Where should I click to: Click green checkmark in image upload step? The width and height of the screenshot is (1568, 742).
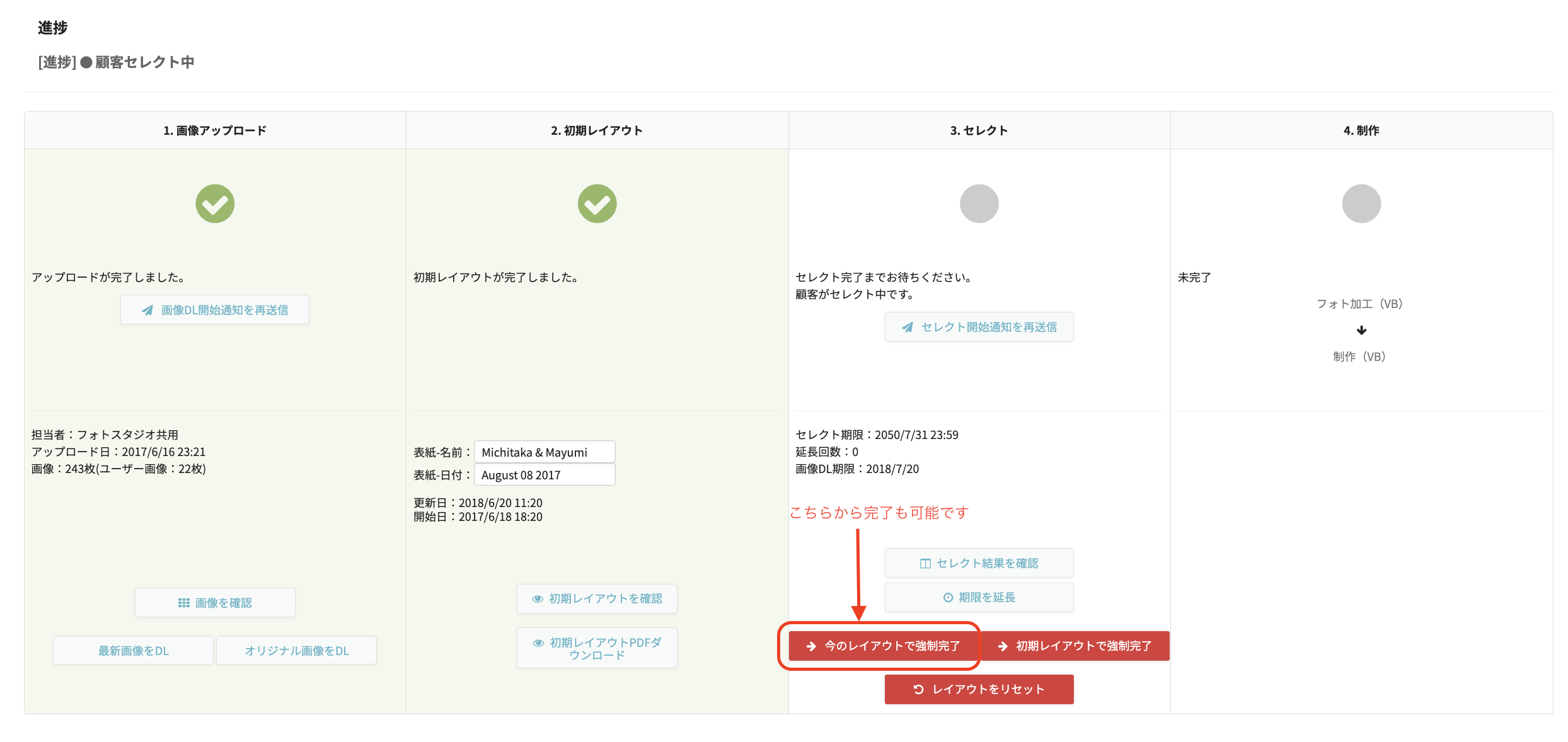tap(215, 203)
